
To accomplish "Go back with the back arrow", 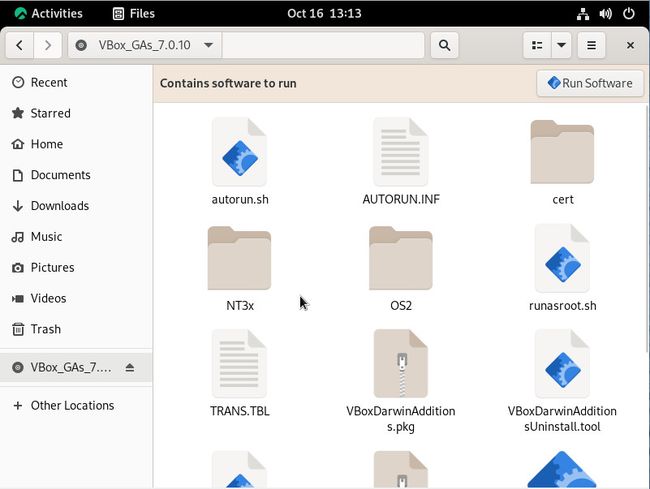I will click(19, 45).
